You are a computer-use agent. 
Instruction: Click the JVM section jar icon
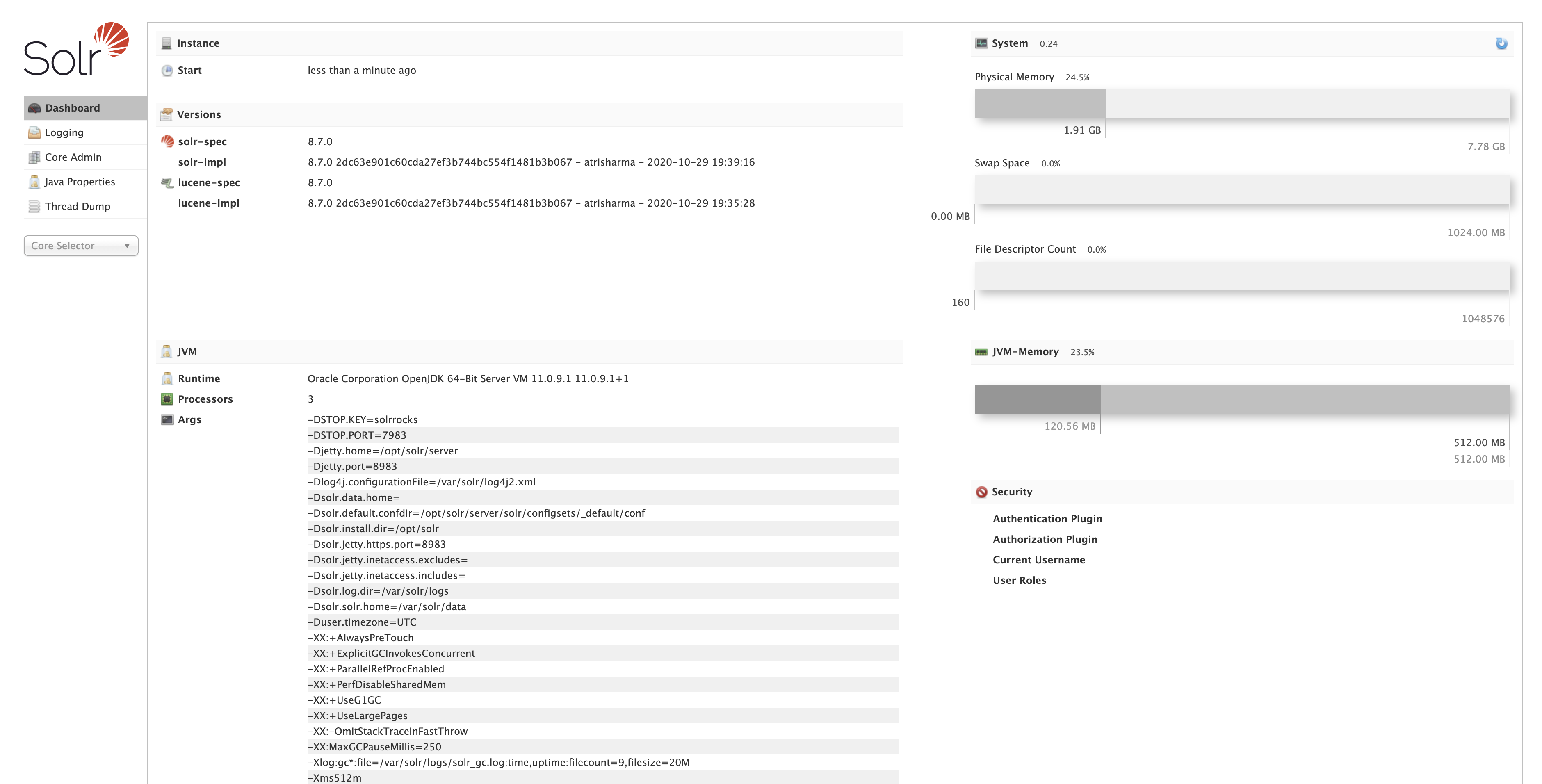(x=167, y=352)
